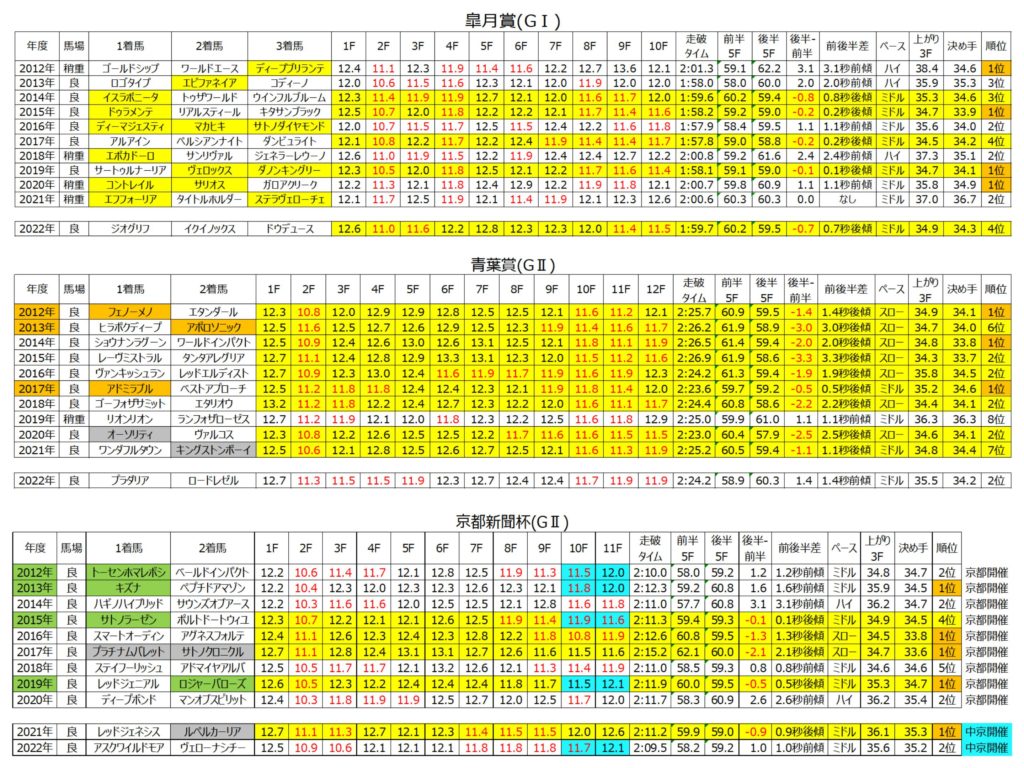Screen dimensions: 1024x768
Task: Select the orange フェノーメノ cell
Action: 126,312
